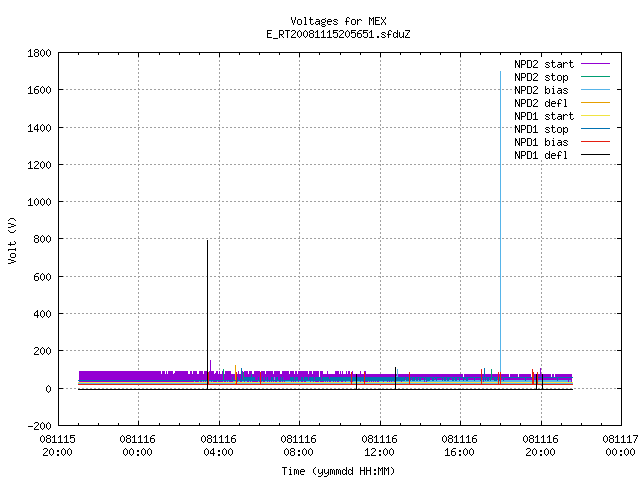Screen dimensions: 640x480
Task: Click the purple NPD2 start legend line
Action: (x=596, y=64)
